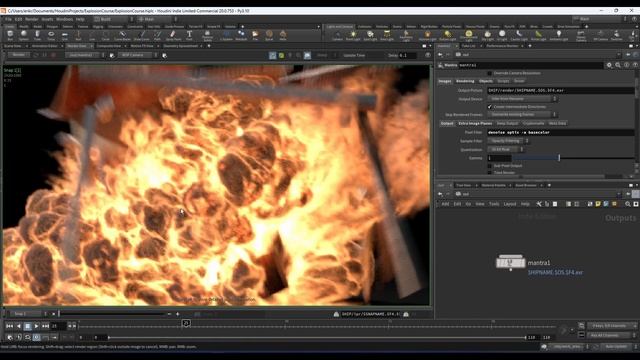640x360 pixels.
Task: Select the Spray Paint shelf tool
Action: [173, 36]
